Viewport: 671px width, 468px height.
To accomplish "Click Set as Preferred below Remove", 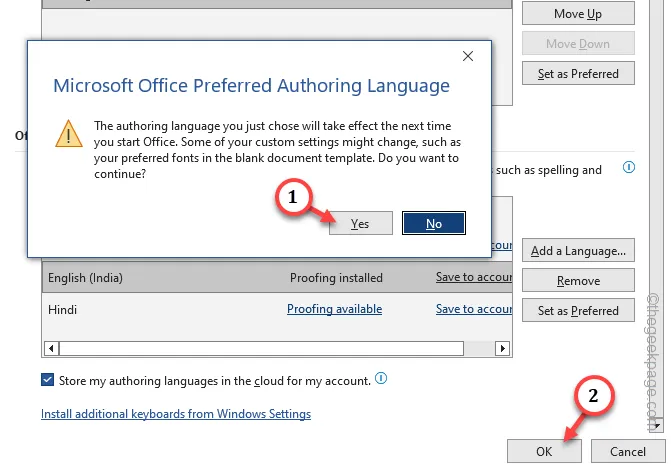I will click(578, 310).
